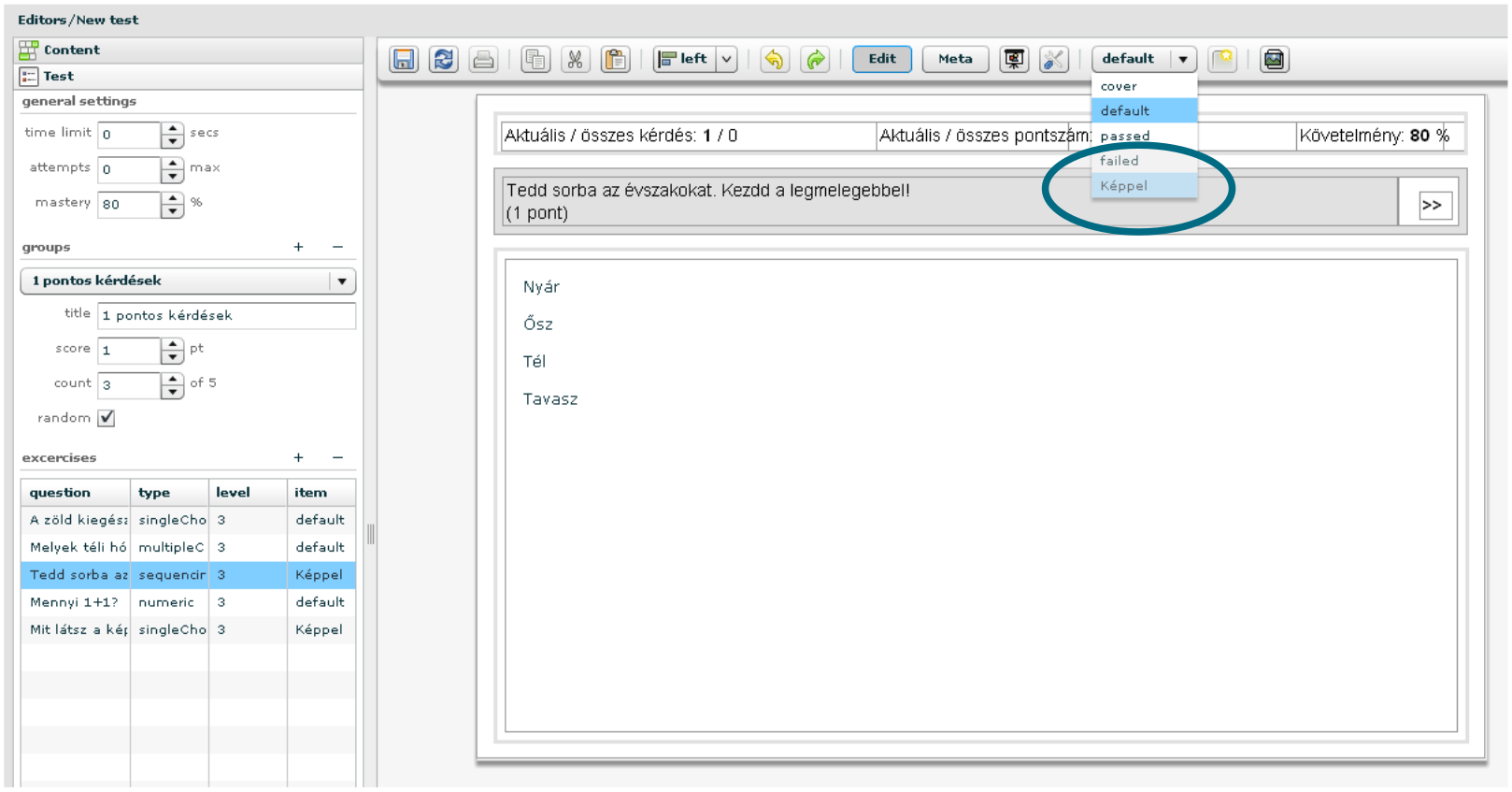The height and width of the screenshot is (792, 1512).
Task: Open the presentation preview icon
Action: click(1014, 60)
